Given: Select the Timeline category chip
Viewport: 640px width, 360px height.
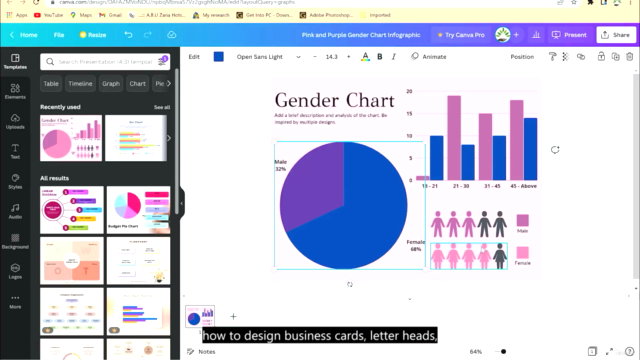Looking at the screenshot, I should click(x=80, y=84).
